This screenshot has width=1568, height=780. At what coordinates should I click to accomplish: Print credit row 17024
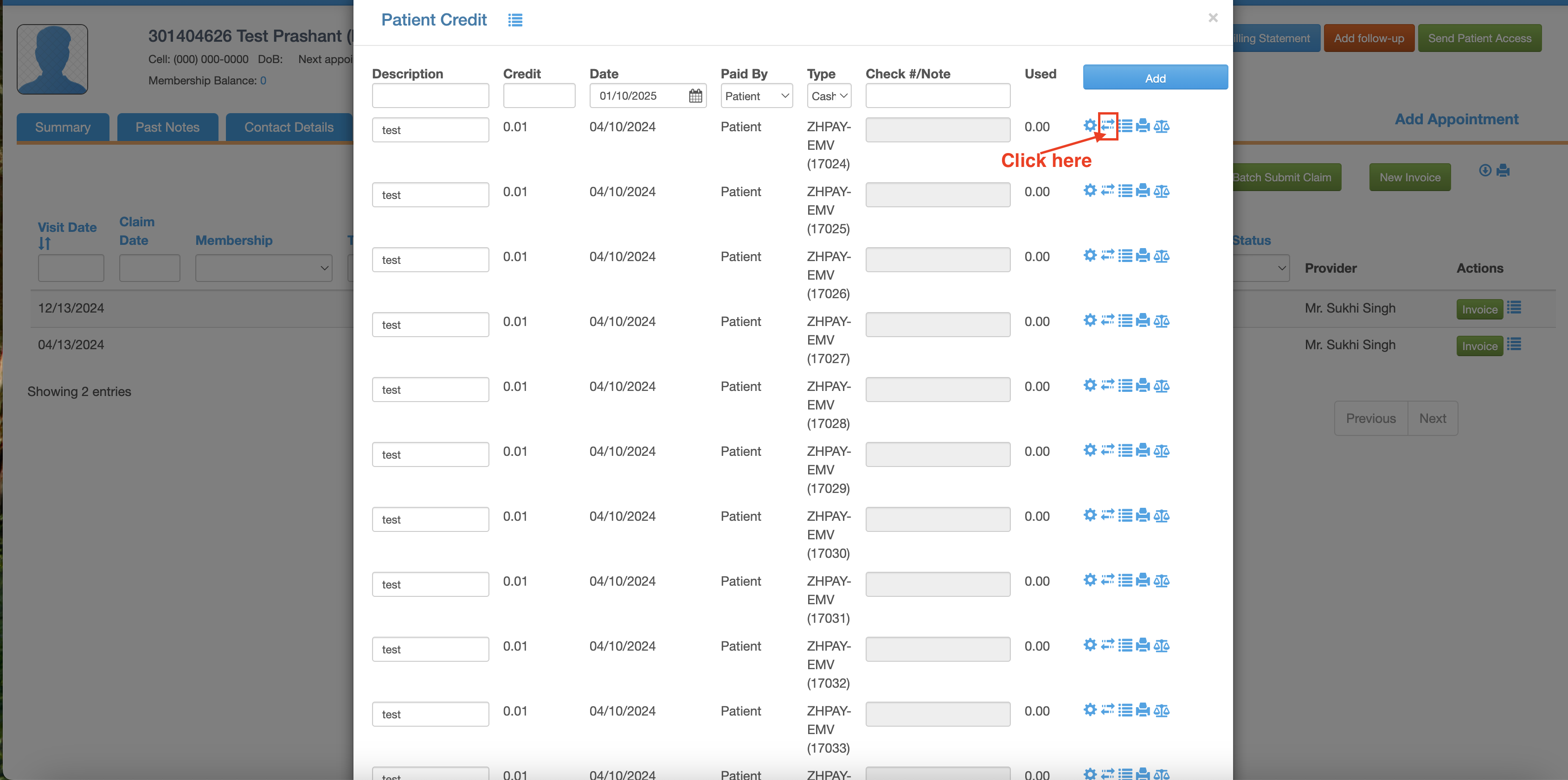(x=1143, y=125)
